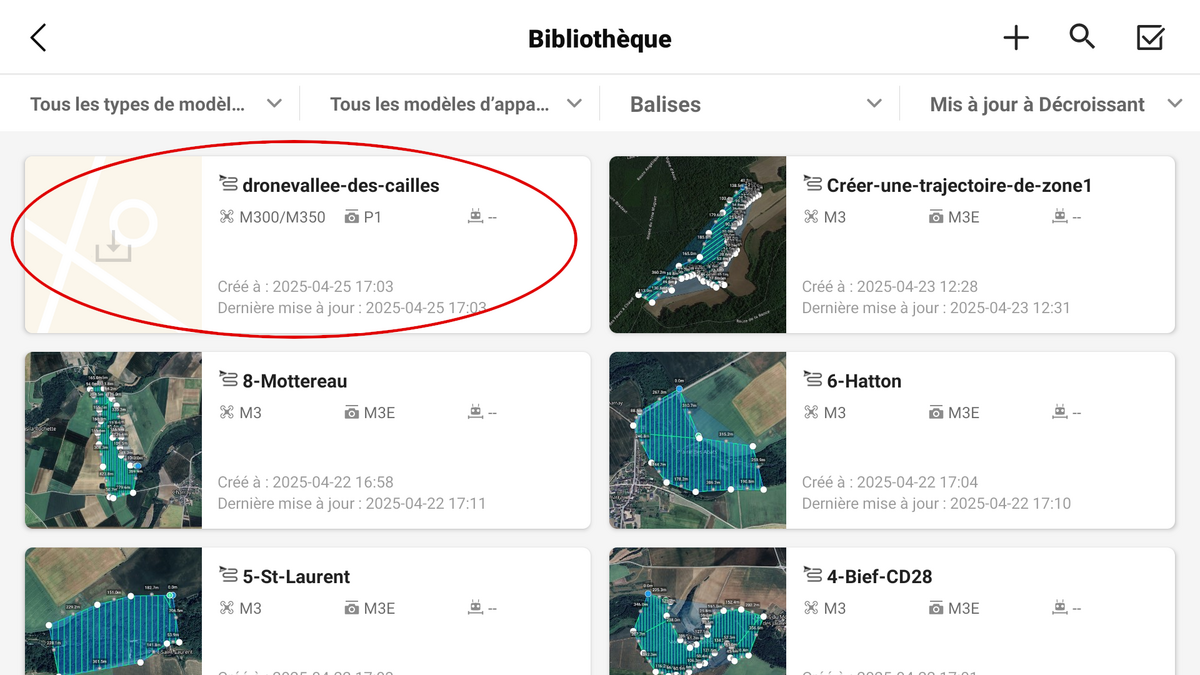Screen dimensions: 1200x675
Task: Open the 8-Mottereau mission
Action: coord(295,381)
